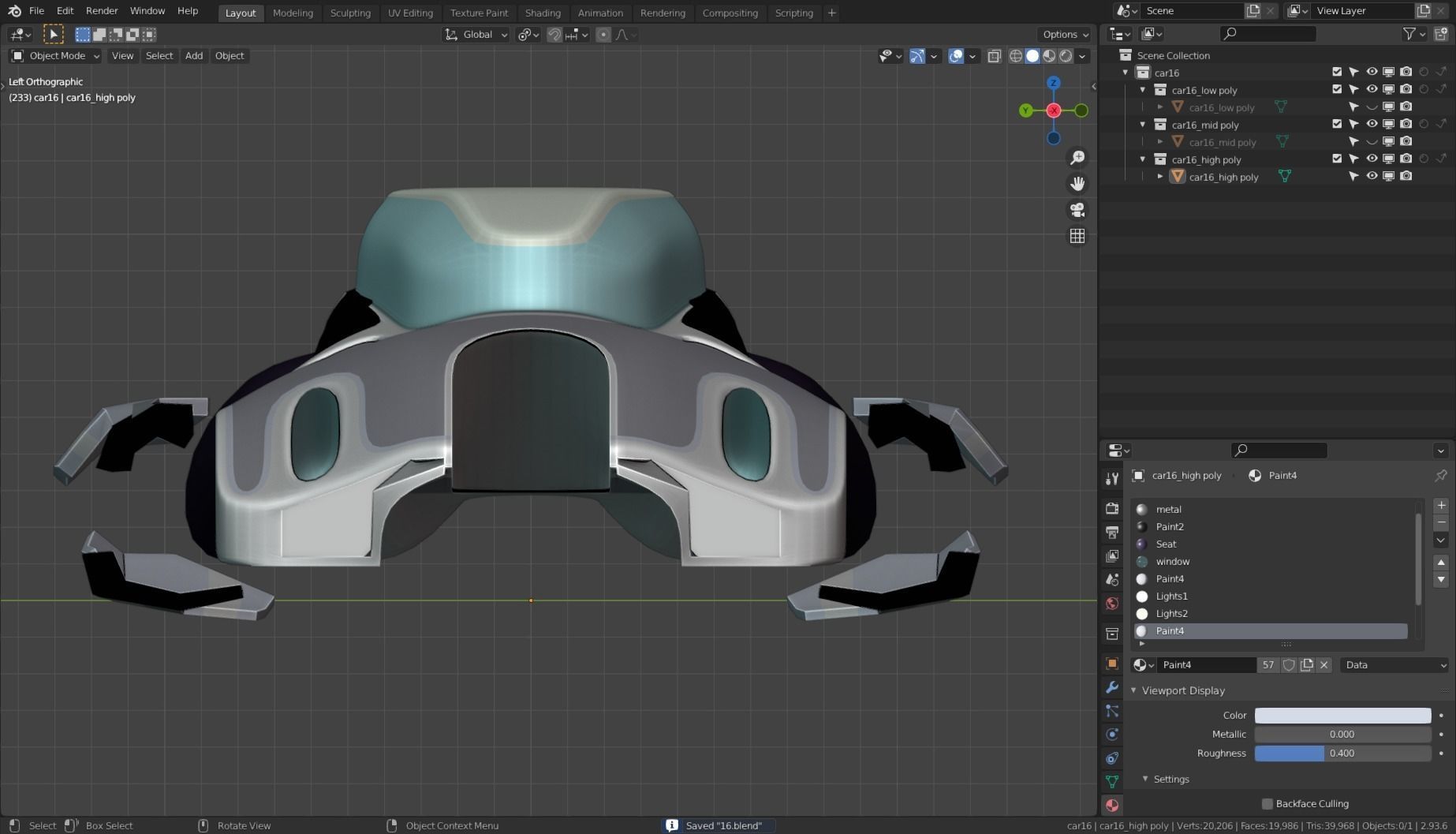This screenshot has height=834, width=1456.
Task: Open the viewport Add menu
Action: (194, 56)
